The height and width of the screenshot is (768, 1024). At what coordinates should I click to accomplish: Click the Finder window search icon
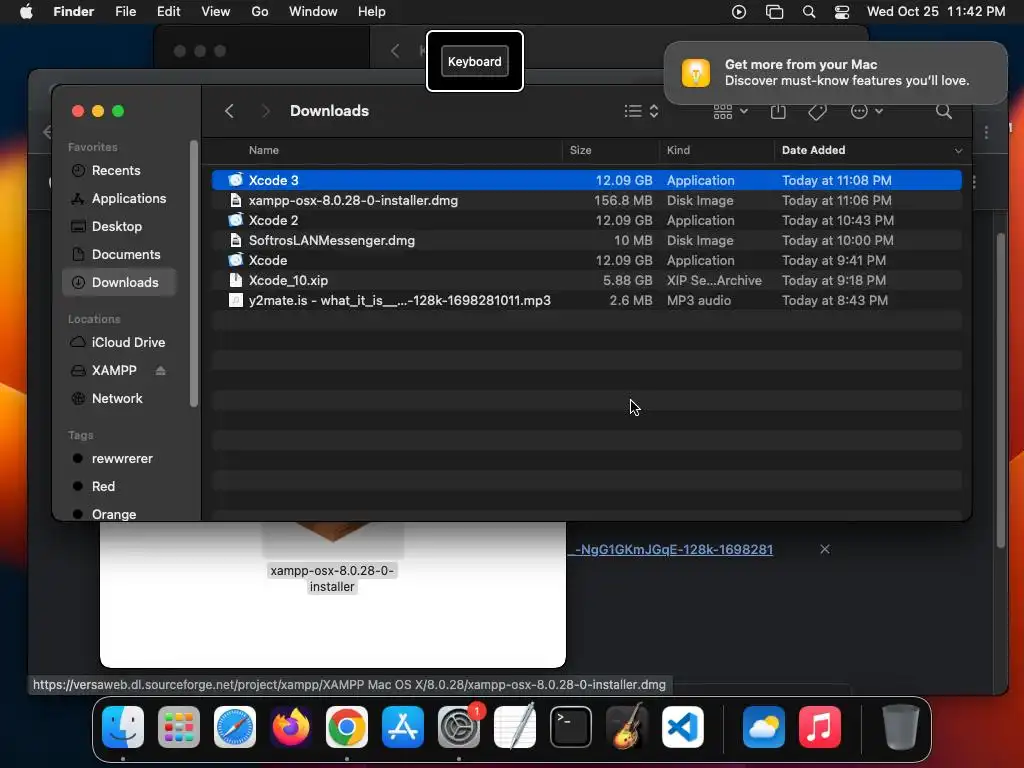(944, 111)
